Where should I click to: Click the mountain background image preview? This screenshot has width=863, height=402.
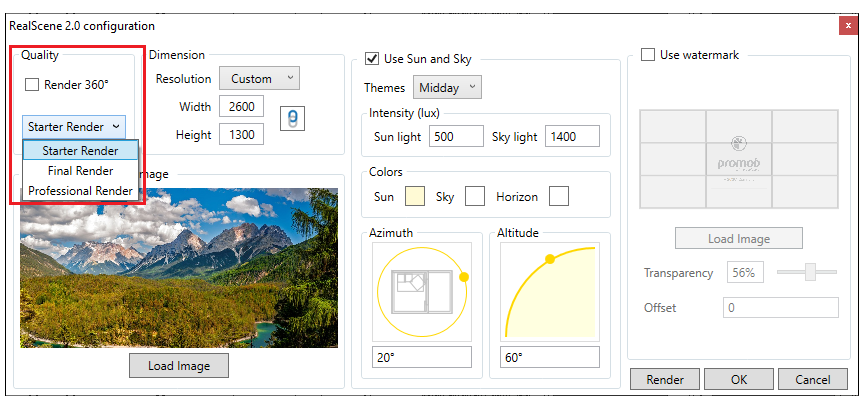(179, 268)
